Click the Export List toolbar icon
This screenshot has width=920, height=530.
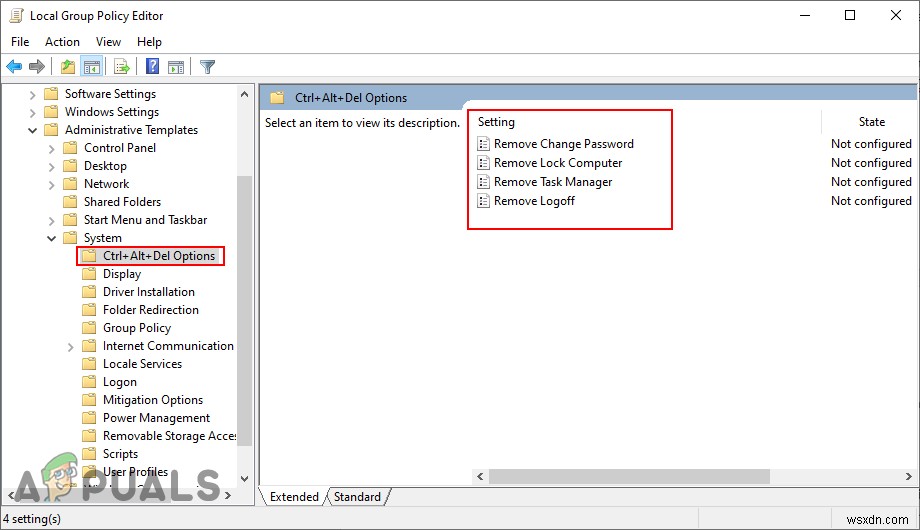tap(122, 66)
